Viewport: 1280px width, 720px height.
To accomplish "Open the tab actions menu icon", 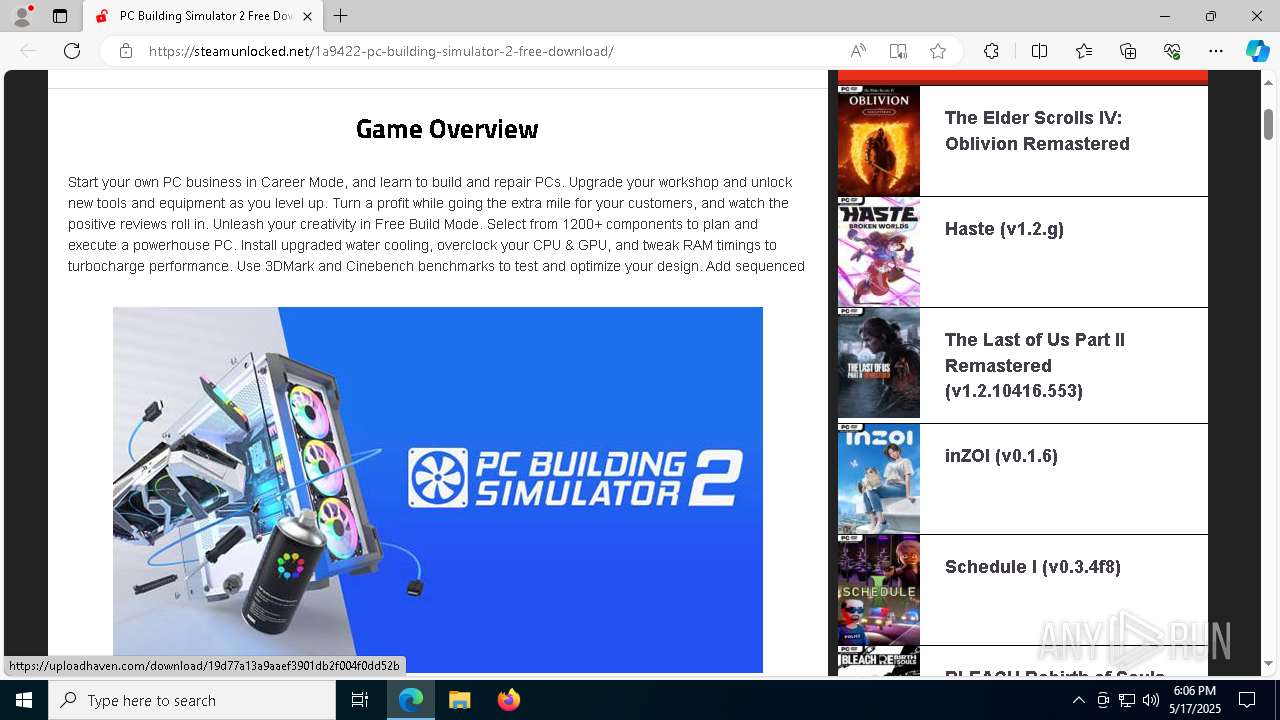I will pyautogui.click(x=60, y=16).
